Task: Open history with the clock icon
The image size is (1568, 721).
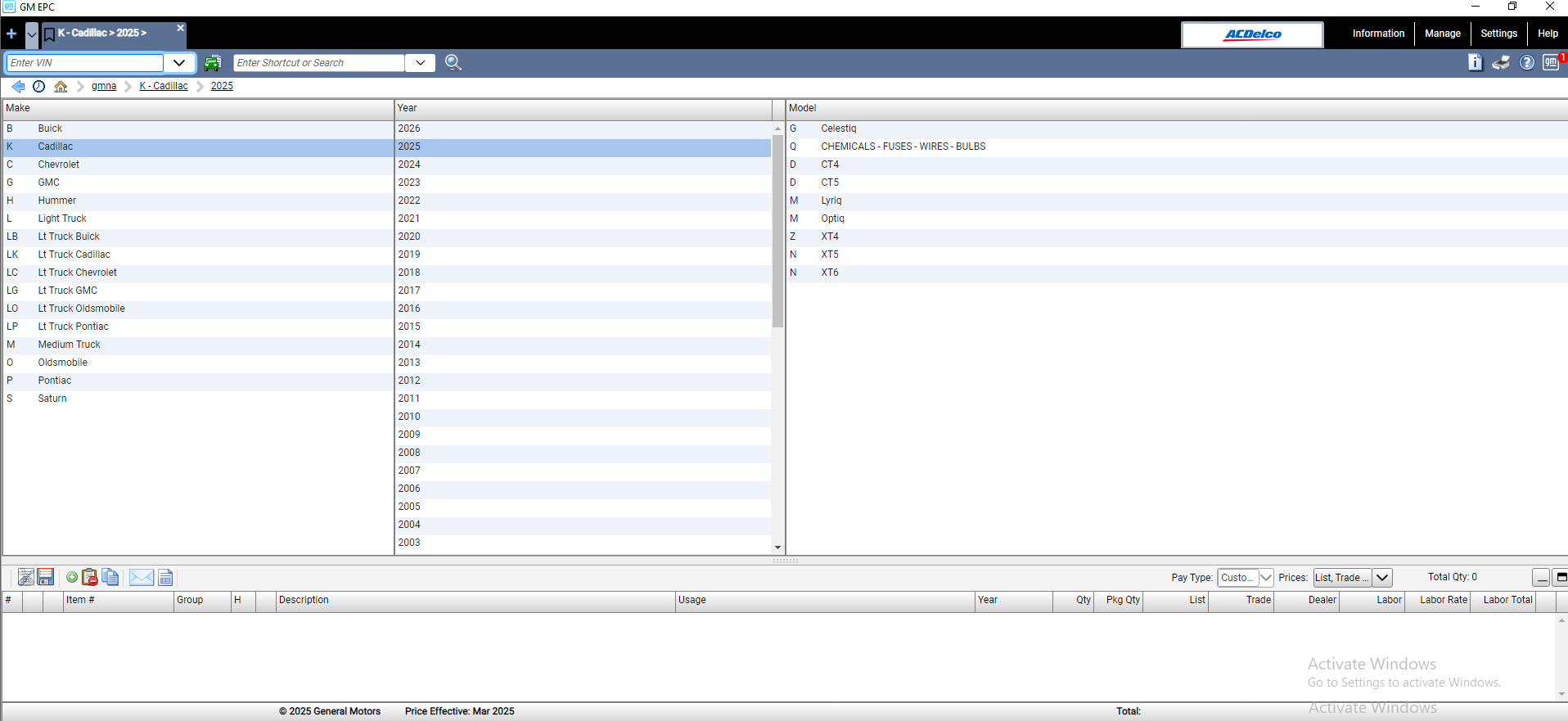Action: point(38,86)
